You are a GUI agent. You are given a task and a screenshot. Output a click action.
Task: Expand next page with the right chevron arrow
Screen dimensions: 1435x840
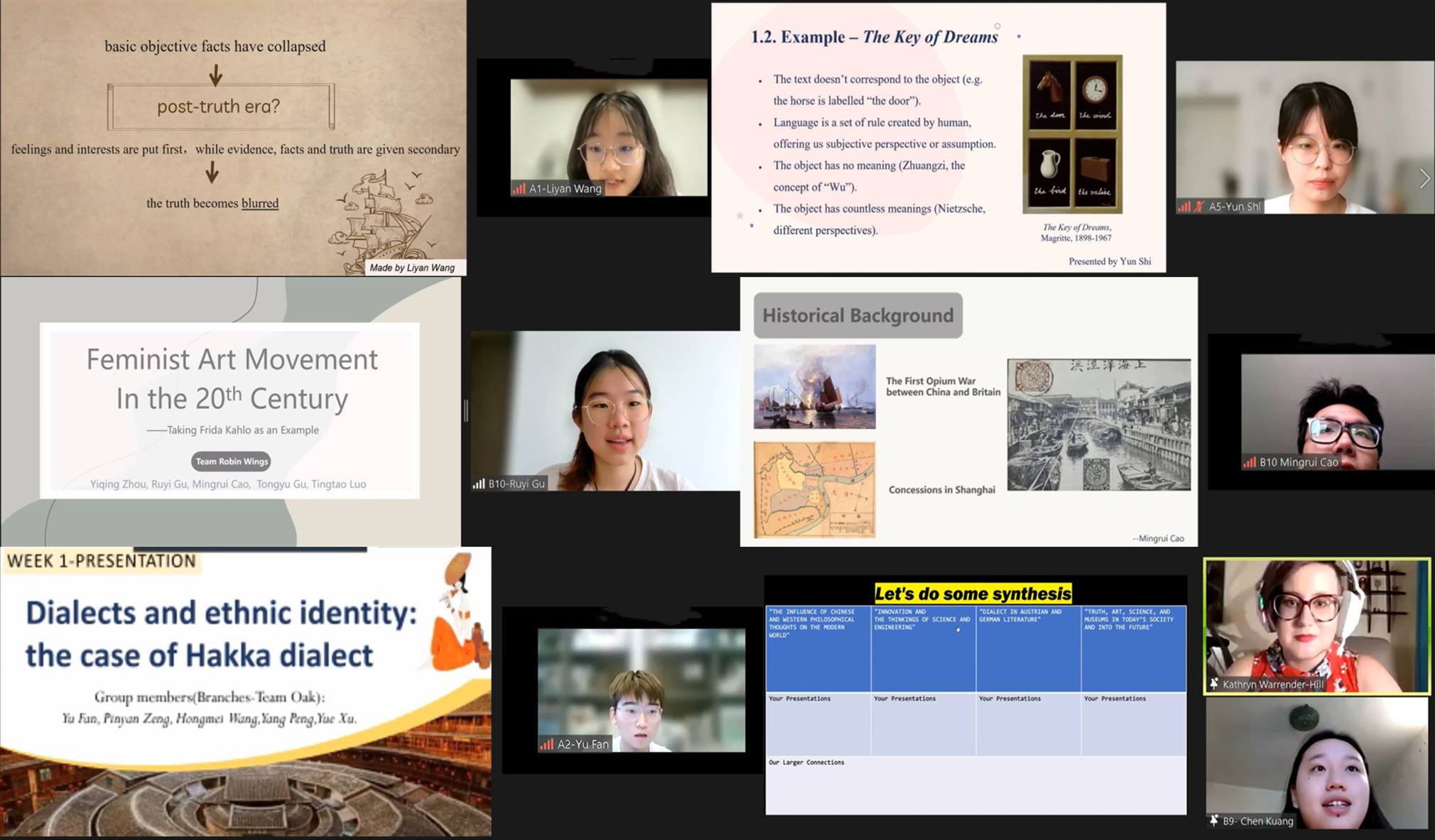point(1424,179)
